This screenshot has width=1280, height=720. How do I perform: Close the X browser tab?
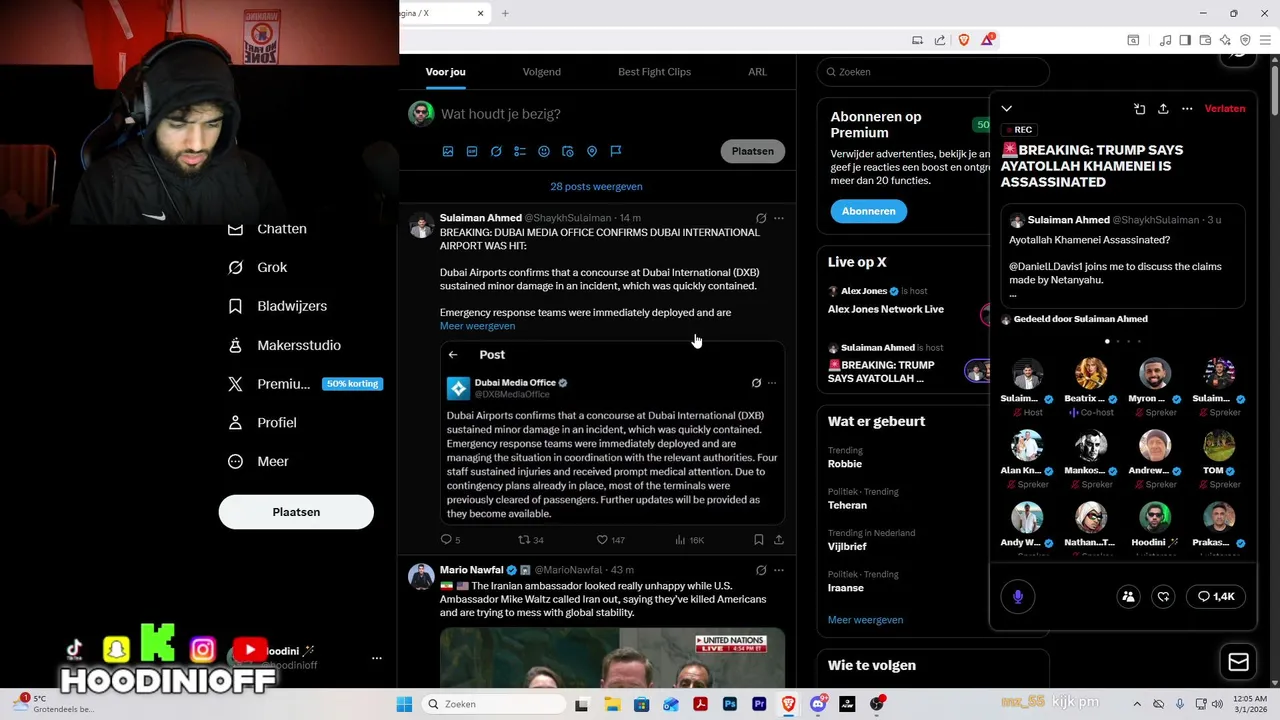[481, 13]
